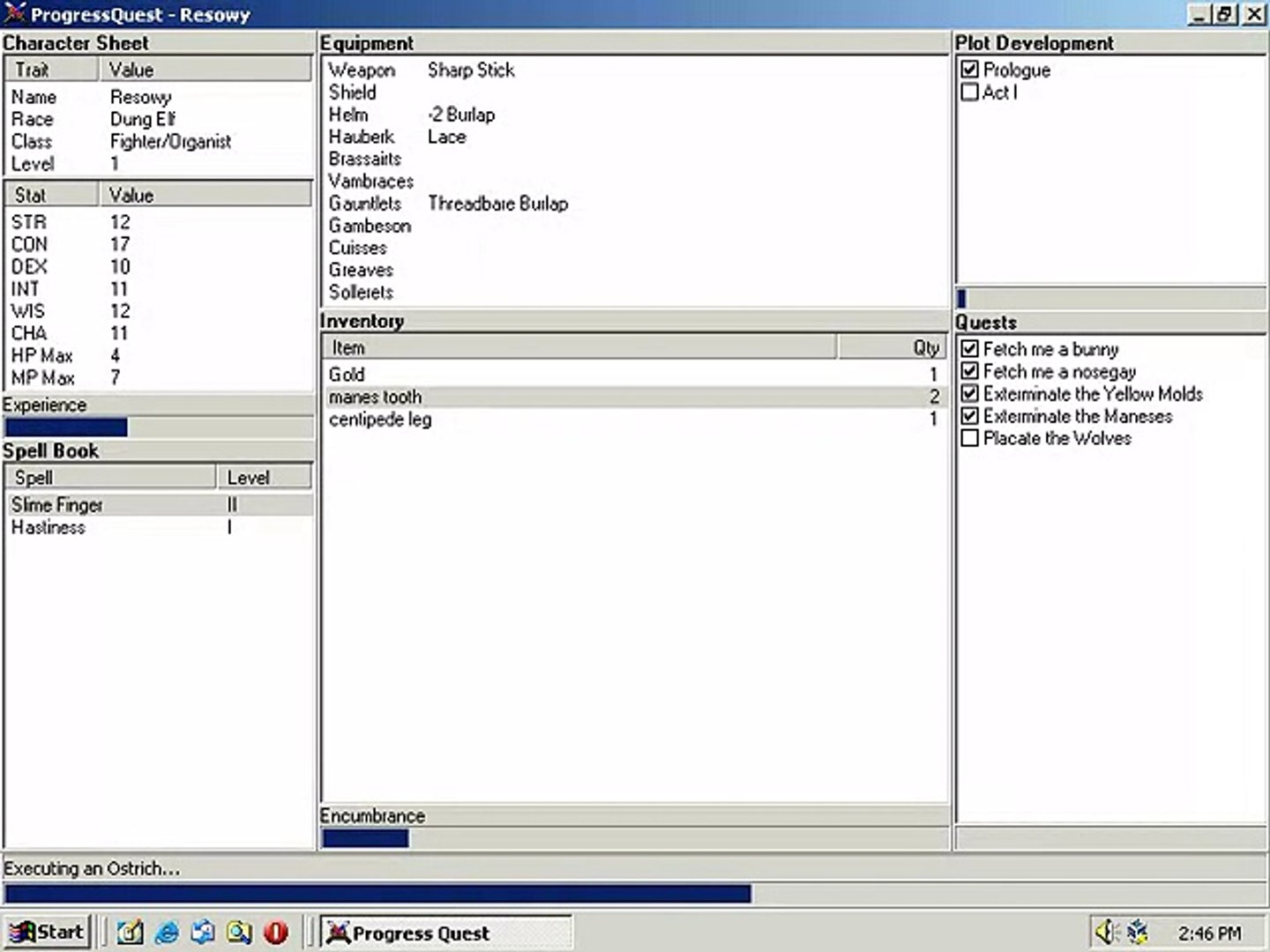Toggle Exterminate the Maneses checkbox
Screen dimensions: 1270x952
click(969, 416)
